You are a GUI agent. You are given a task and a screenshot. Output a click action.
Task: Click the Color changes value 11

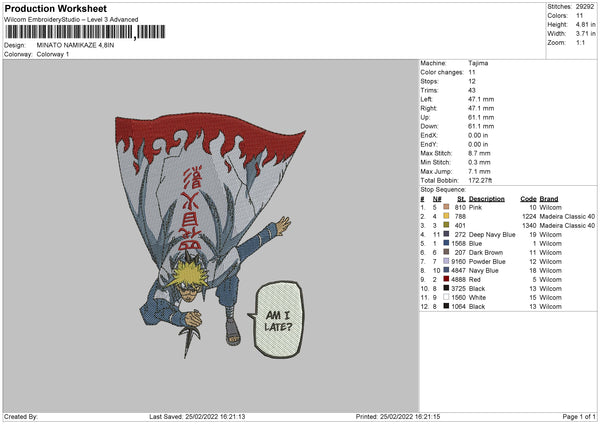point(471,72)
